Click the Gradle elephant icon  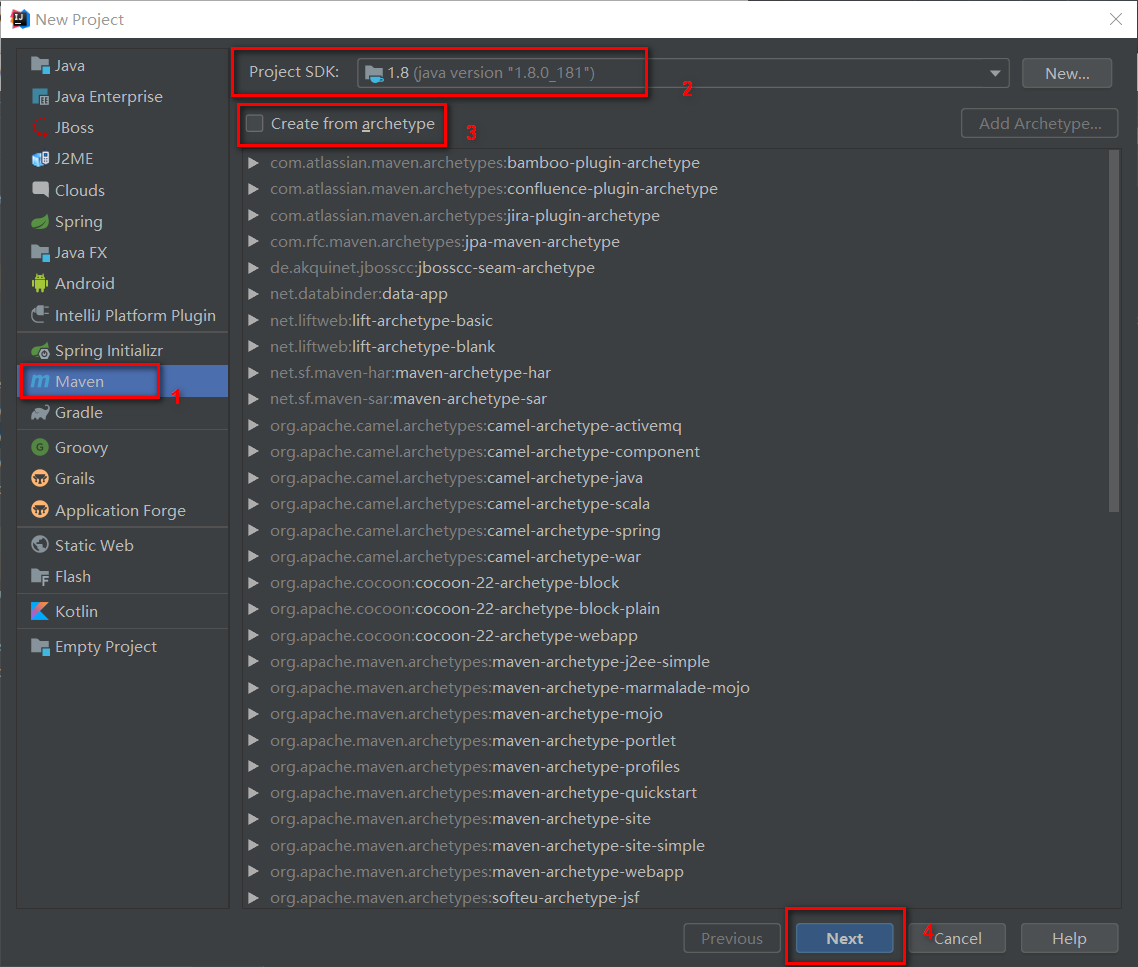[x=40, y=413]
